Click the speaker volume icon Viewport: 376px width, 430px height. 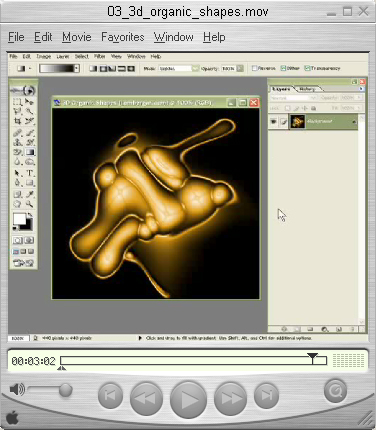[17, 389]
